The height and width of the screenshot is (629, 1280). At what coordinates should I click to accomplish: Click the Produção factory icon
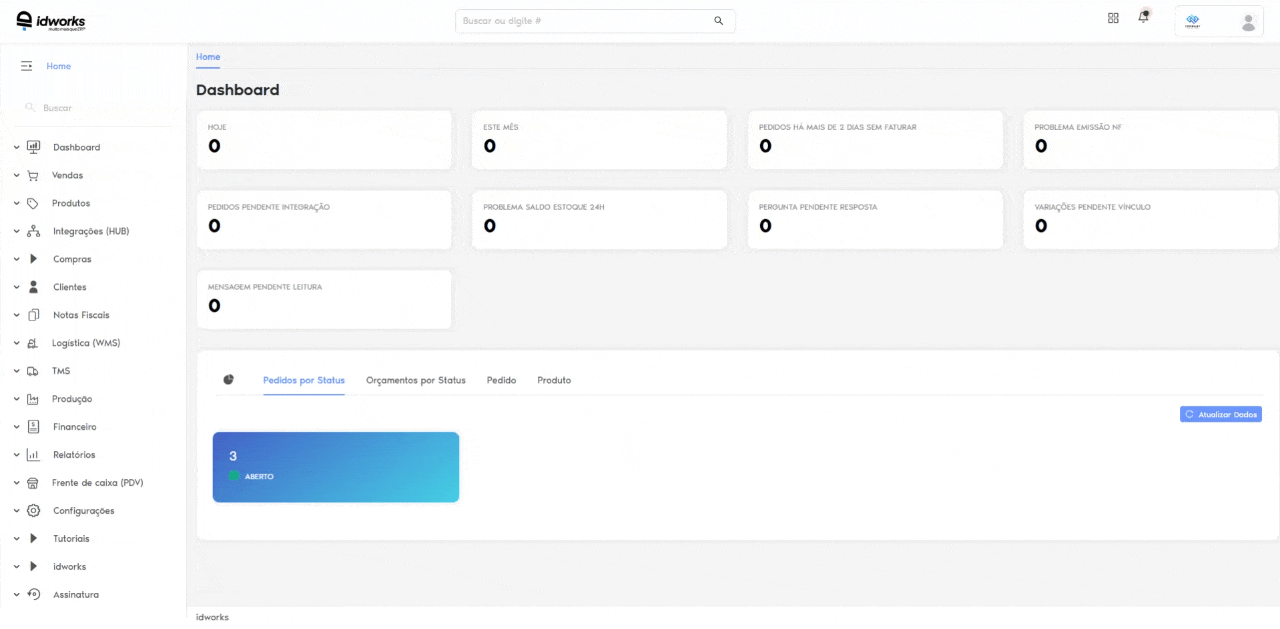click(33, 399)
